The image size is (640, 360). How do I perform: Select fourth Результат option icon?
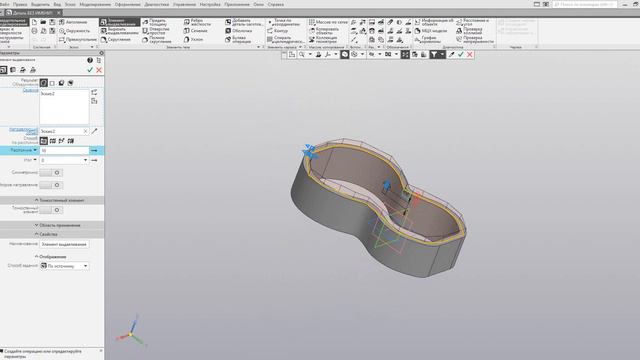tap(70, 83)
